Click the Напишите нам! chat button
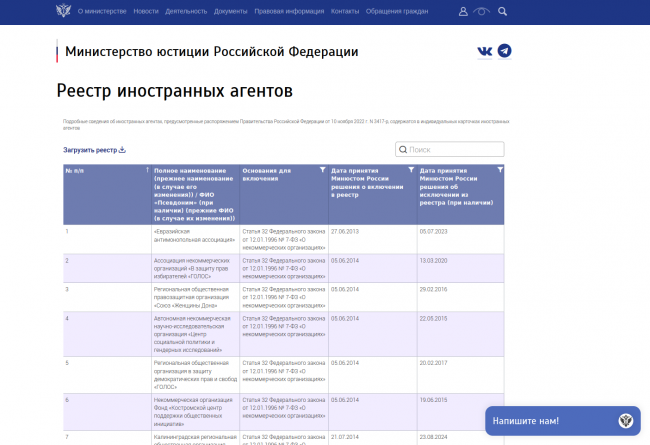The image size is (650, 445). pos(563,421)
